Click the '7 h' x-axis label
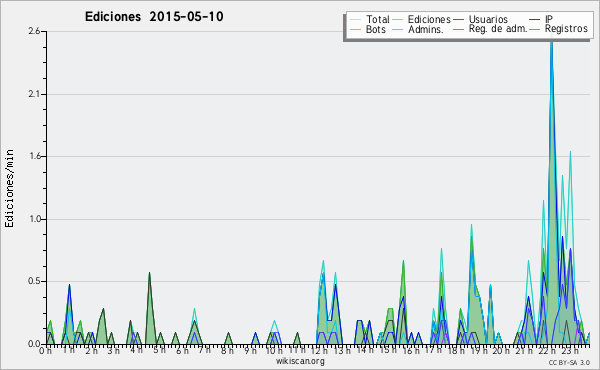 coord(204,349)
